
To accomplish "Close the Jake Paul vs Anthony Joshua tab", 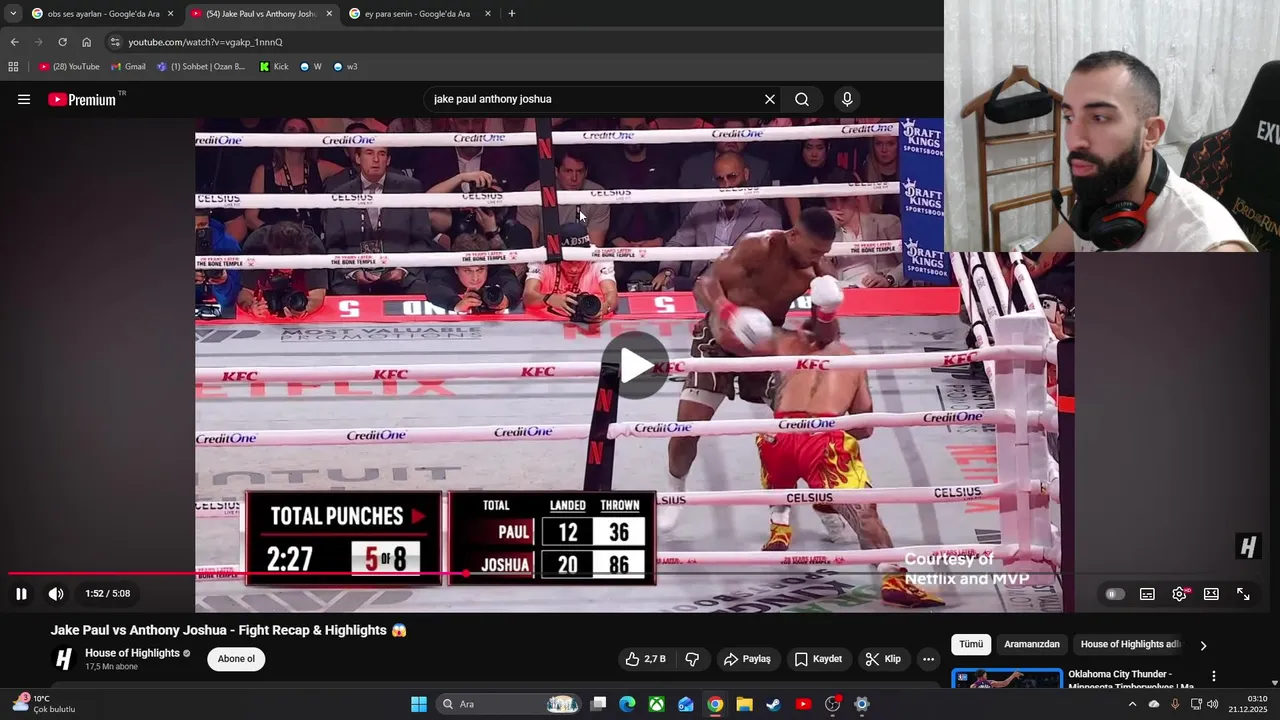I will point(329,14).
